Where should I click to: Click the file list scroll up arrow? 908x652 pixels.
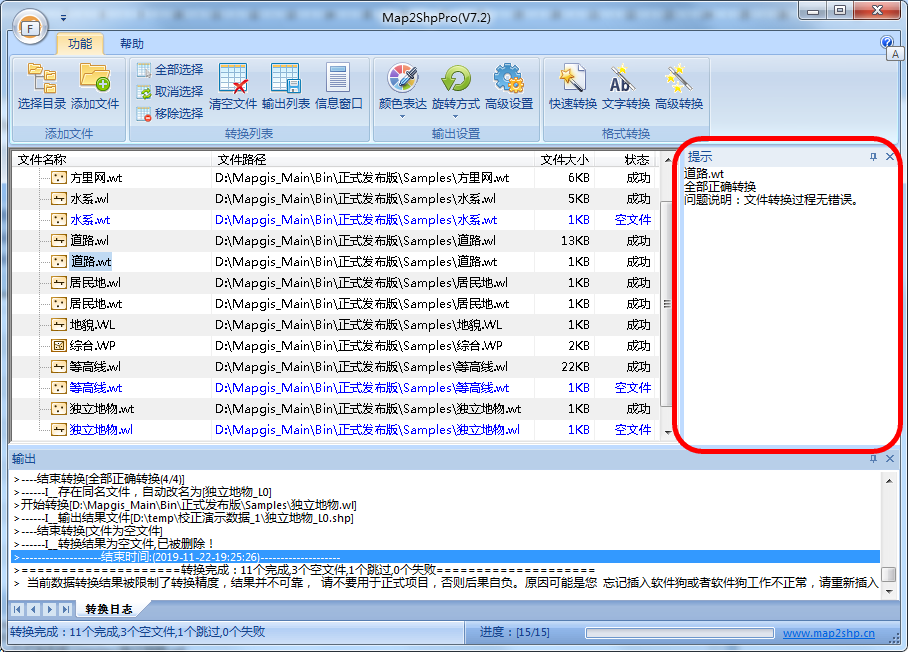[x=668, y=159]
